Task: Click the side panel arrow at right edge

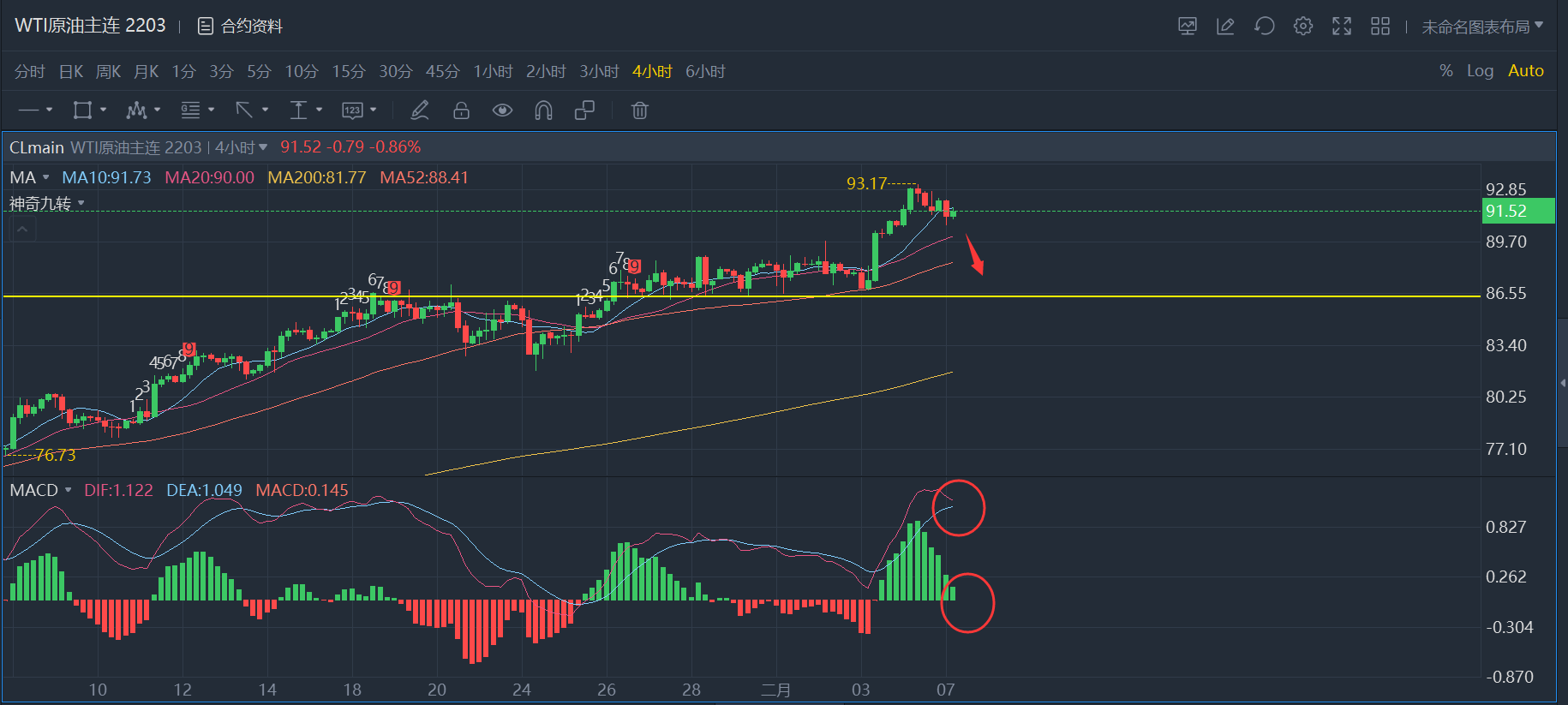Action: [x=1563, y=383]
